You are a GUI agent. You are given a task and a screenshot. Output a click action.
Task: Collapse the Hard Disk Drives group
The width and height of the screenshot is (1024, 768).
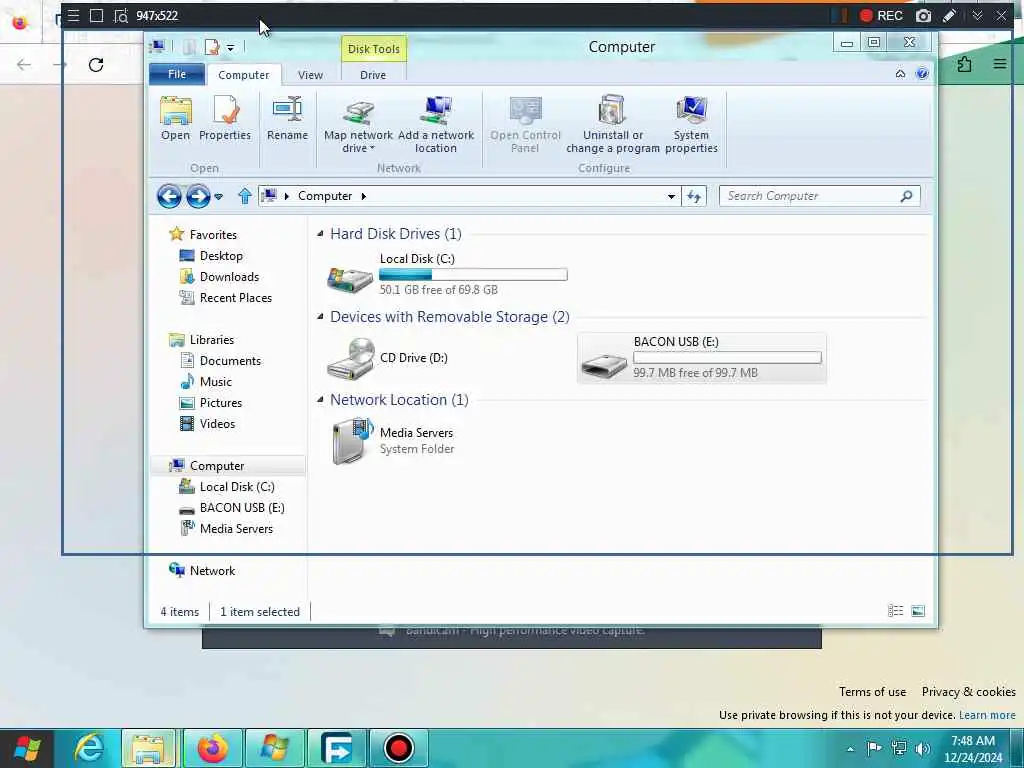pos(320,233)
